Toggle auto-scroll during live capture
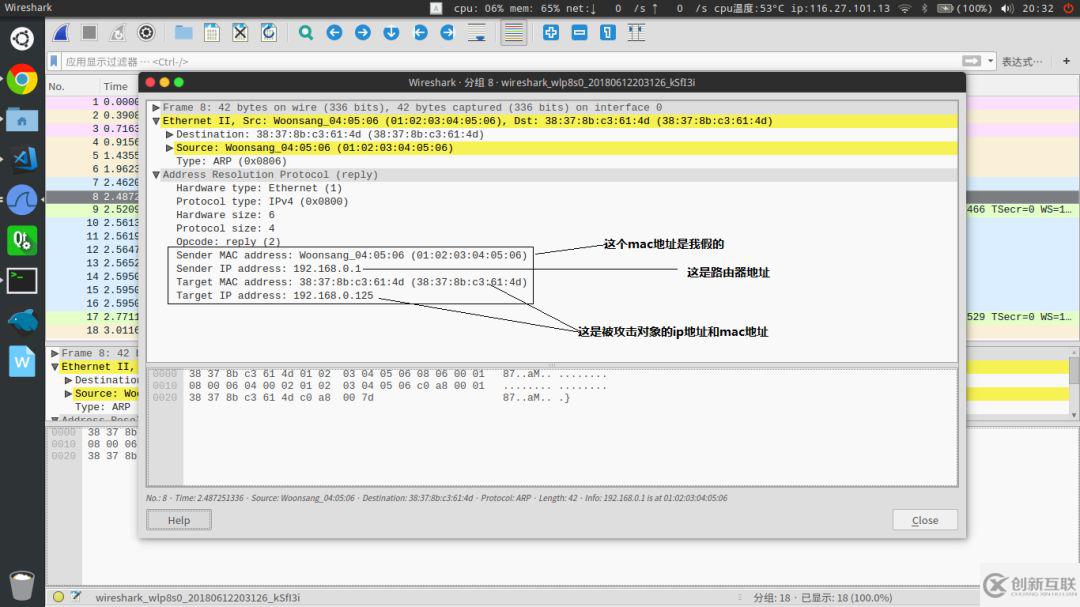Viewport: 1080px width, 607px height. pyautogui.click(x=477, y=32)
